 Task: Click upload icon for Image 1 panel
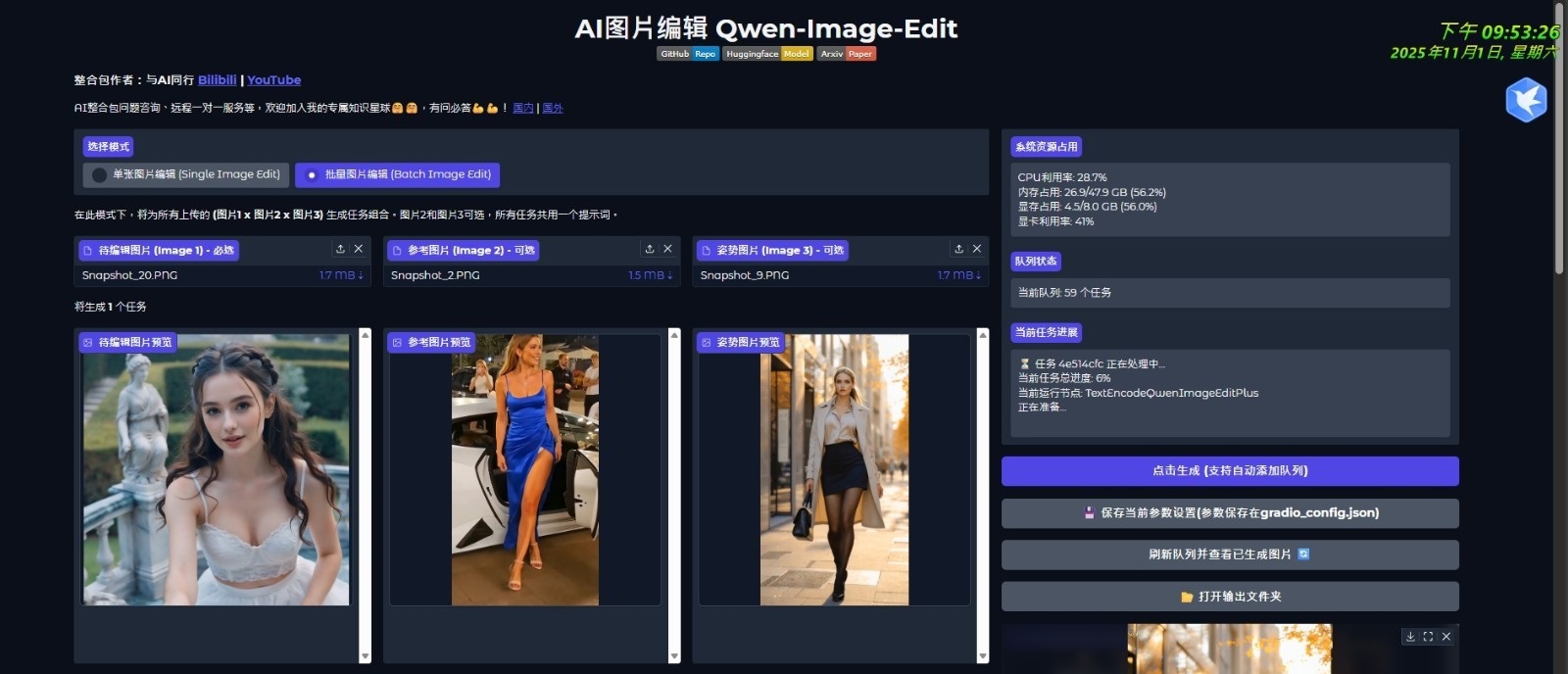tap(340, 250)
